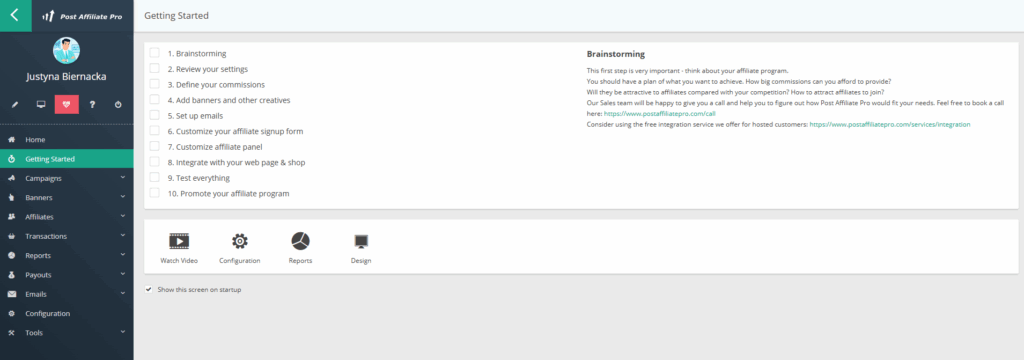
Task: Expand the Affiliates menu chevron
Action: (123, 216)
